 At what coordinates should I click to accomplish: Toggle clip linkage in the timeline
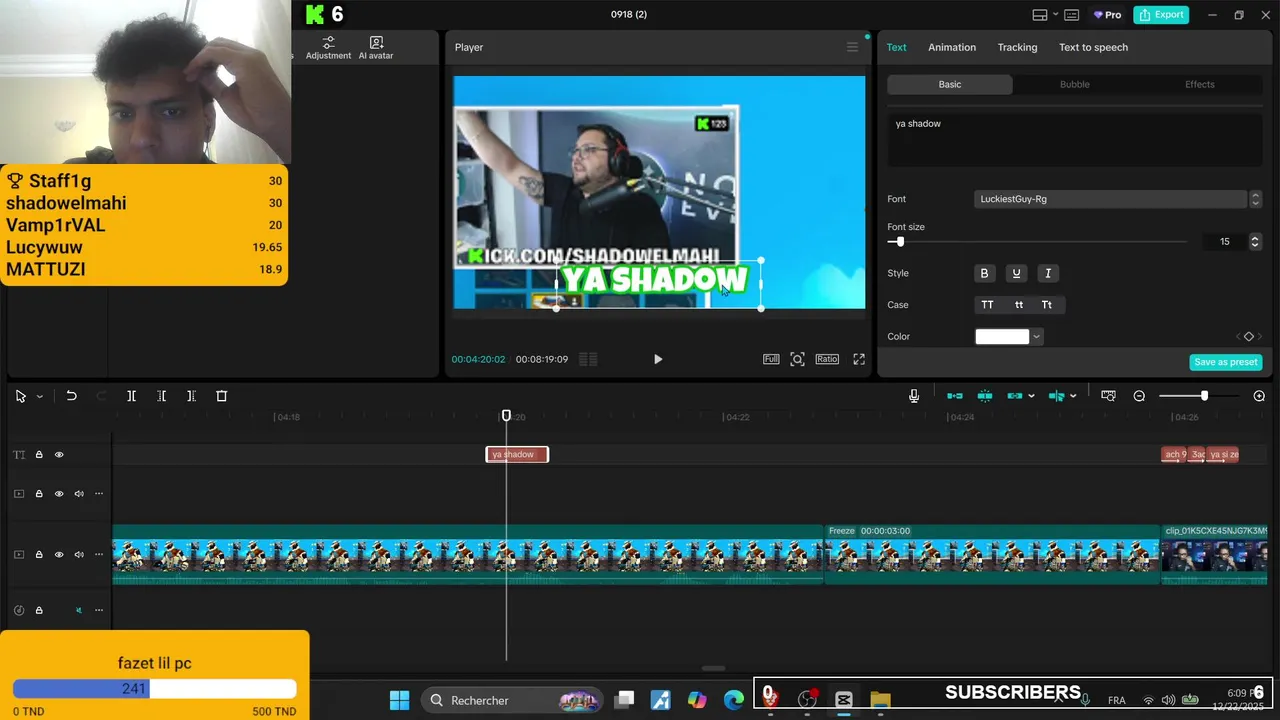point(1015,396)
